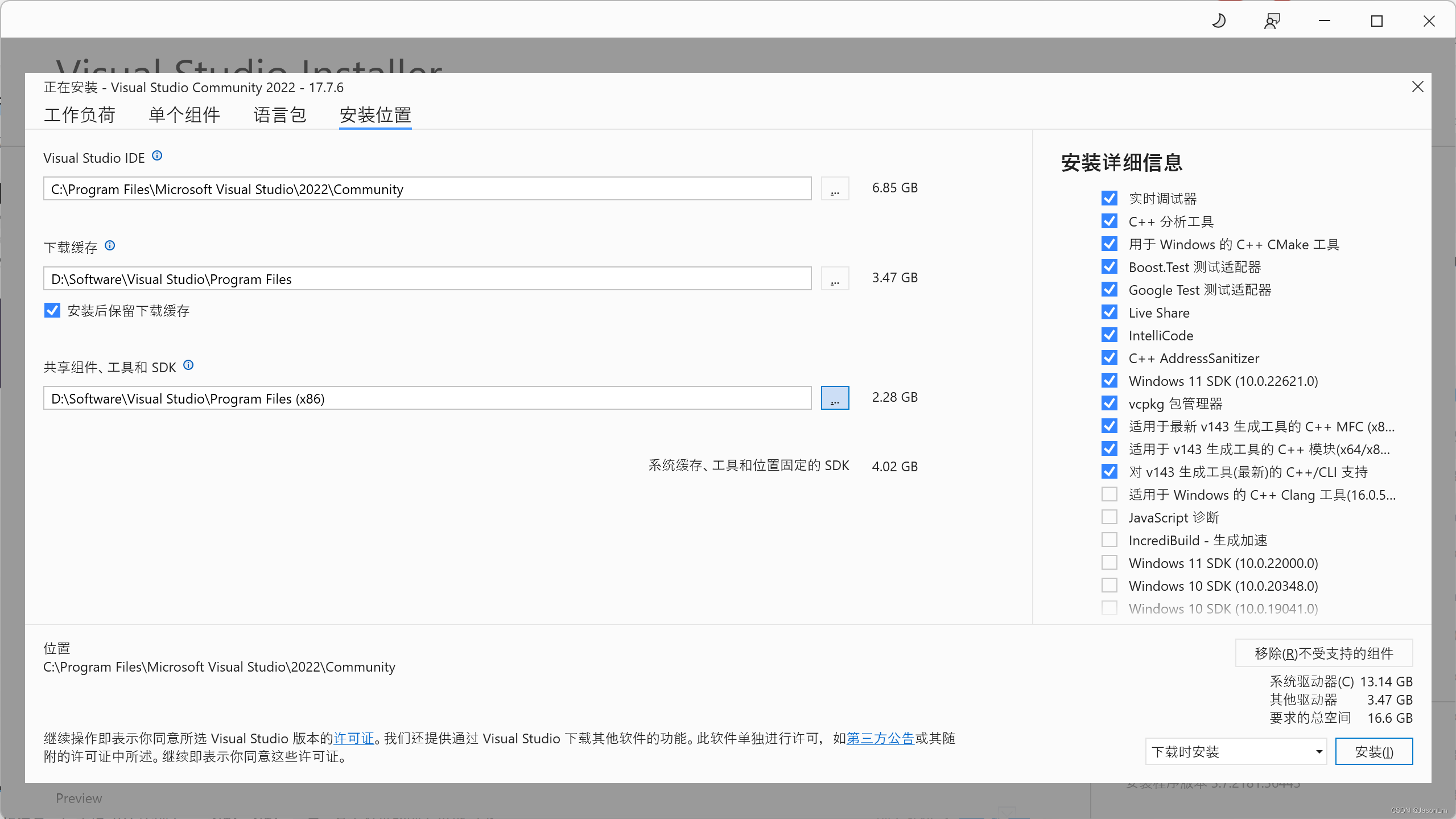Click the 要求的总空间 16.6 GB line
Viewport: 1456px width, 819px height.
click(1341, 718)
